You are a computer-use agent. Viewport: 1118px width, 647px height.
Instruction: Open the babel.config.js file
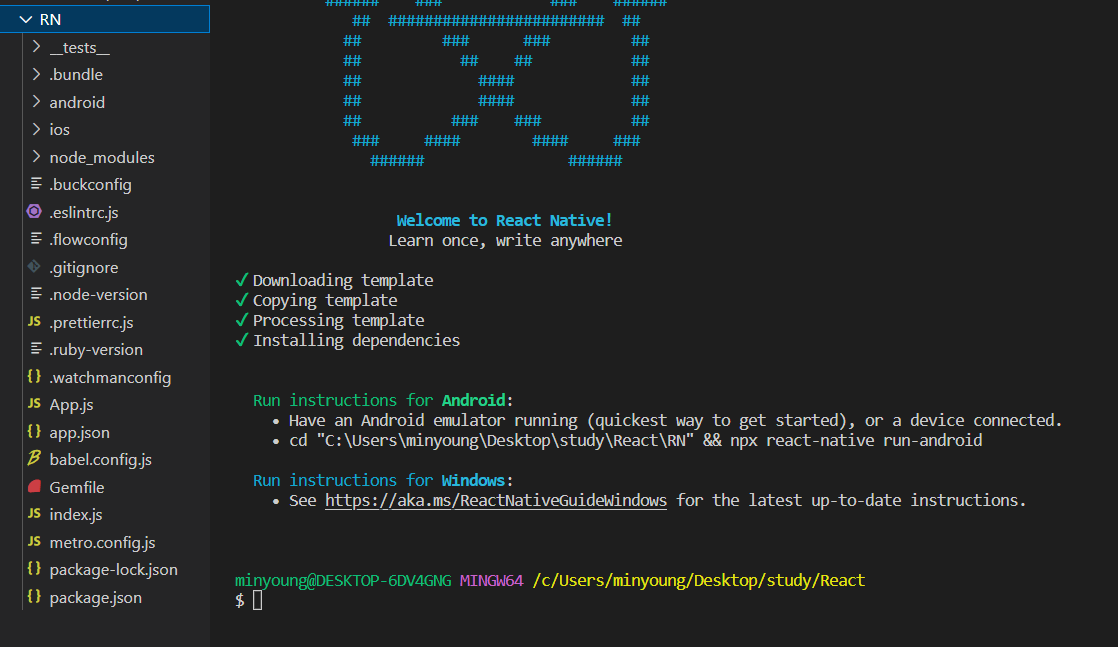coord(101,460)
